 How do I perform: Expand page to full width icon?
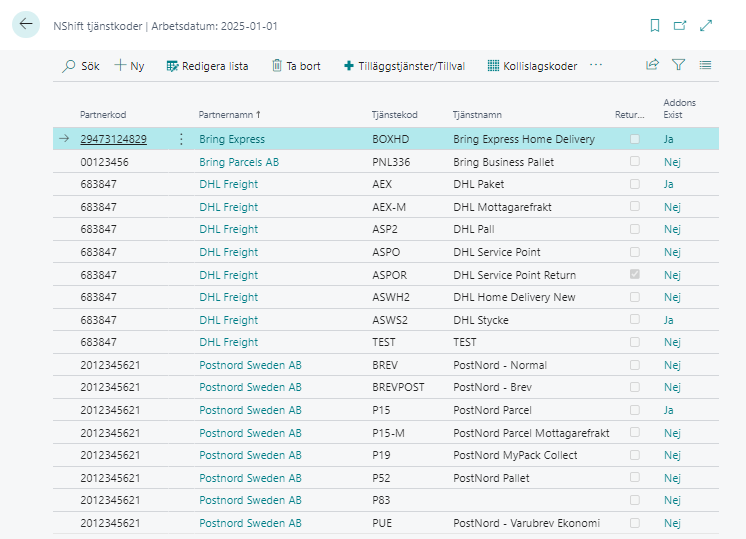(x=706, y=25)
